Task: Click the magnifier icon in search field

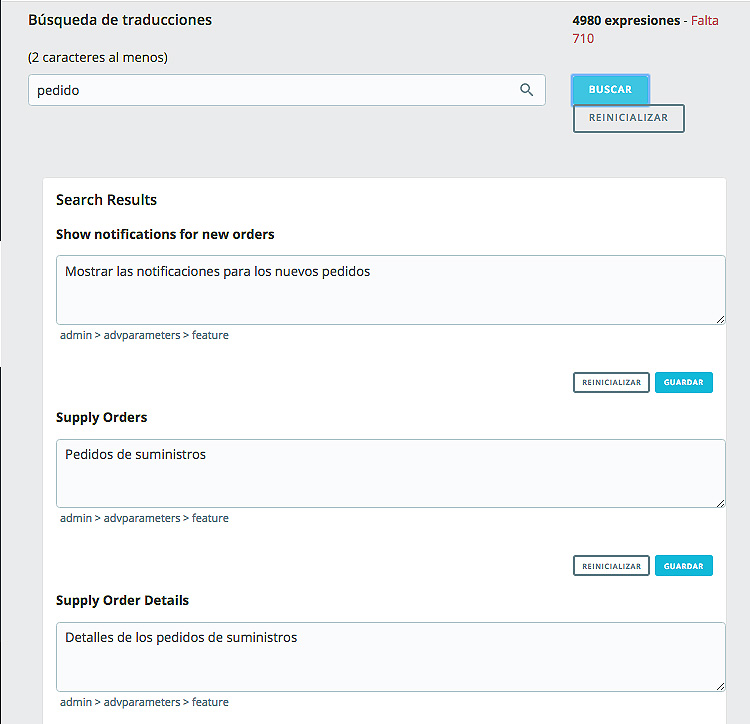Action: [x=526, y=89]
